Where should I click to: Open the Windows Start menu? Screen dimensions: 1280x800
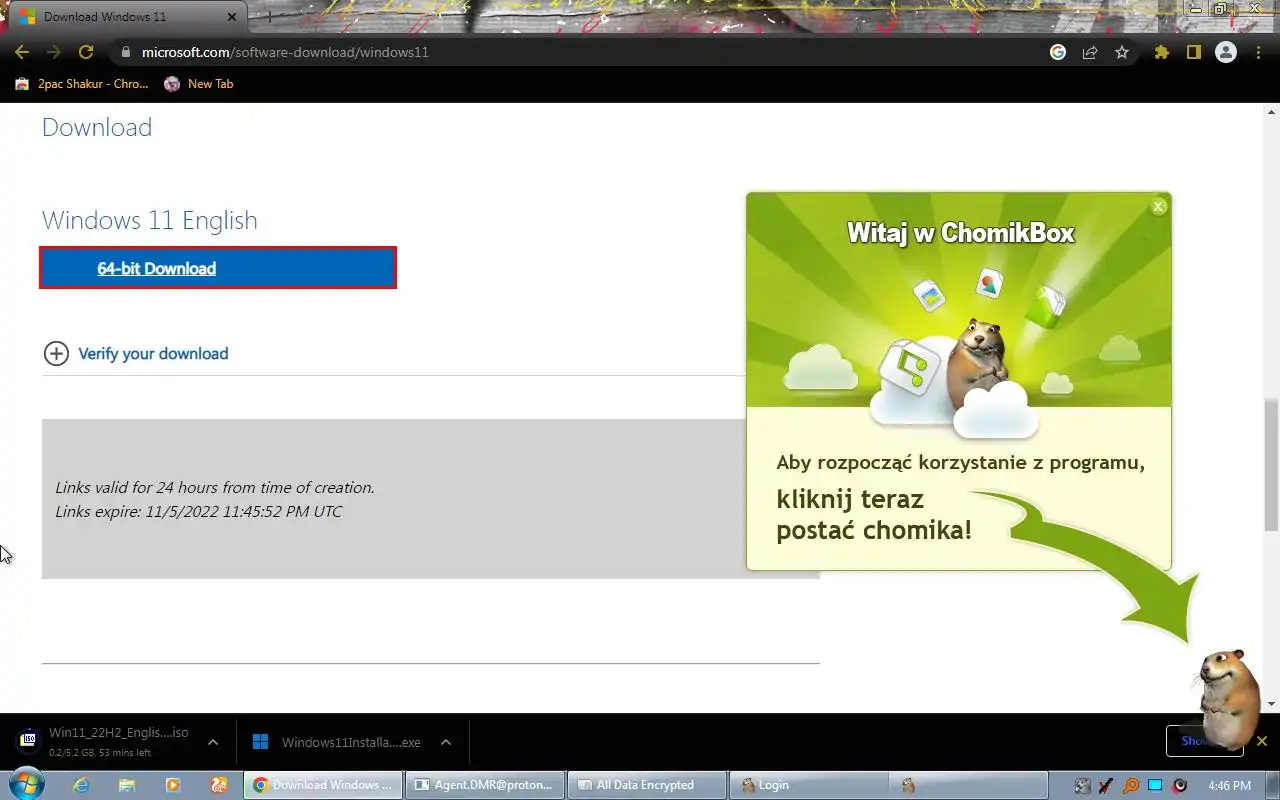(24, 785)
